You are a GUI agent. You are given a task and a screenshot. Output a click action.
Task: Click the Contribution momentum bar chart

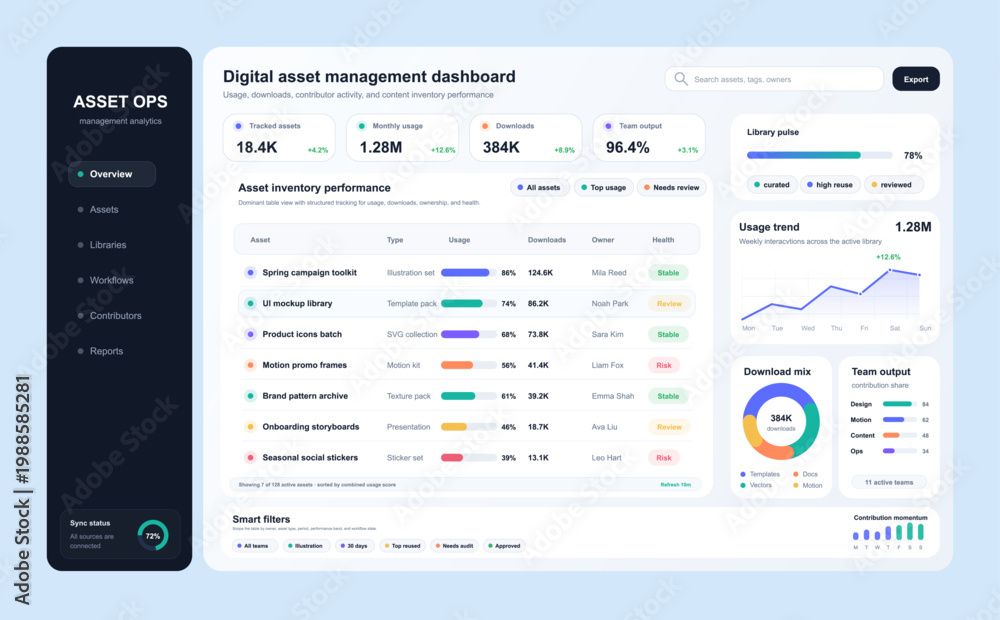coord(888,532)
